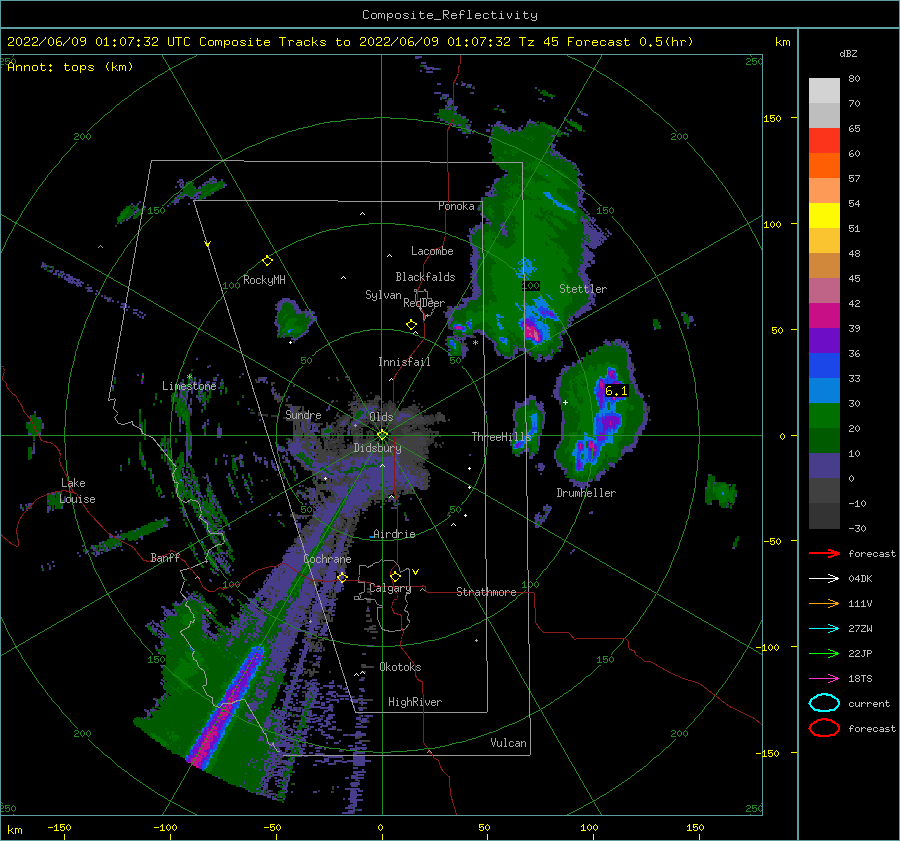Click the Drumheller town label

click(x=586, y=493)
